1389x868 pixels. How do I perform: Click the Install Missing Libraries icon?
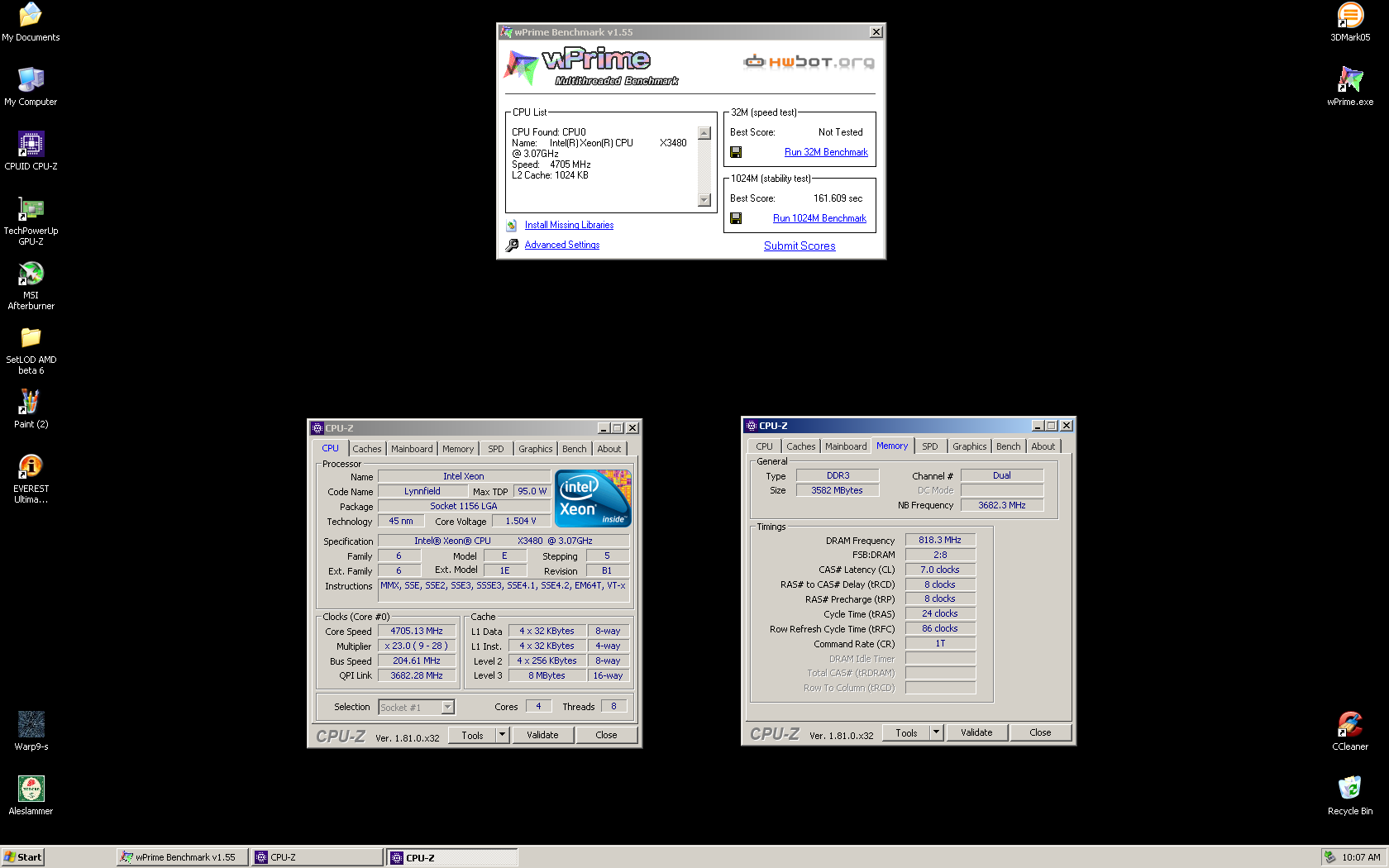pyautogui.click(x=512, y=225)
